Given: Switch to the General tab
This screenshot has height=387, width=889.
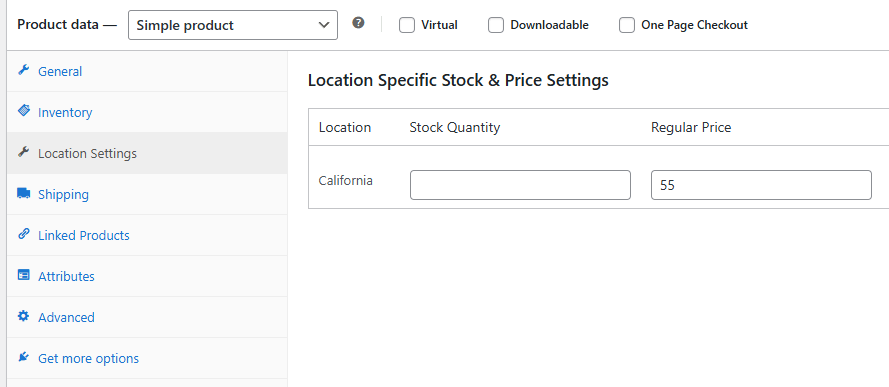Looking at the screenshot, I should (x=147, y=71).
